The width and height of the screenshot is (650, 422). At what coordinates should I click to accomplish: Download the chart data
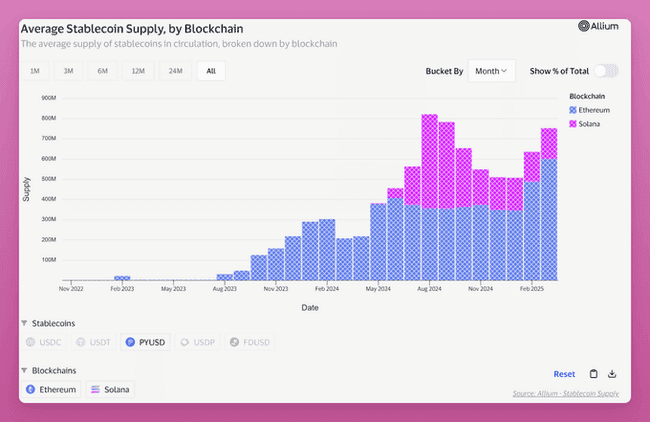[612, 374]
